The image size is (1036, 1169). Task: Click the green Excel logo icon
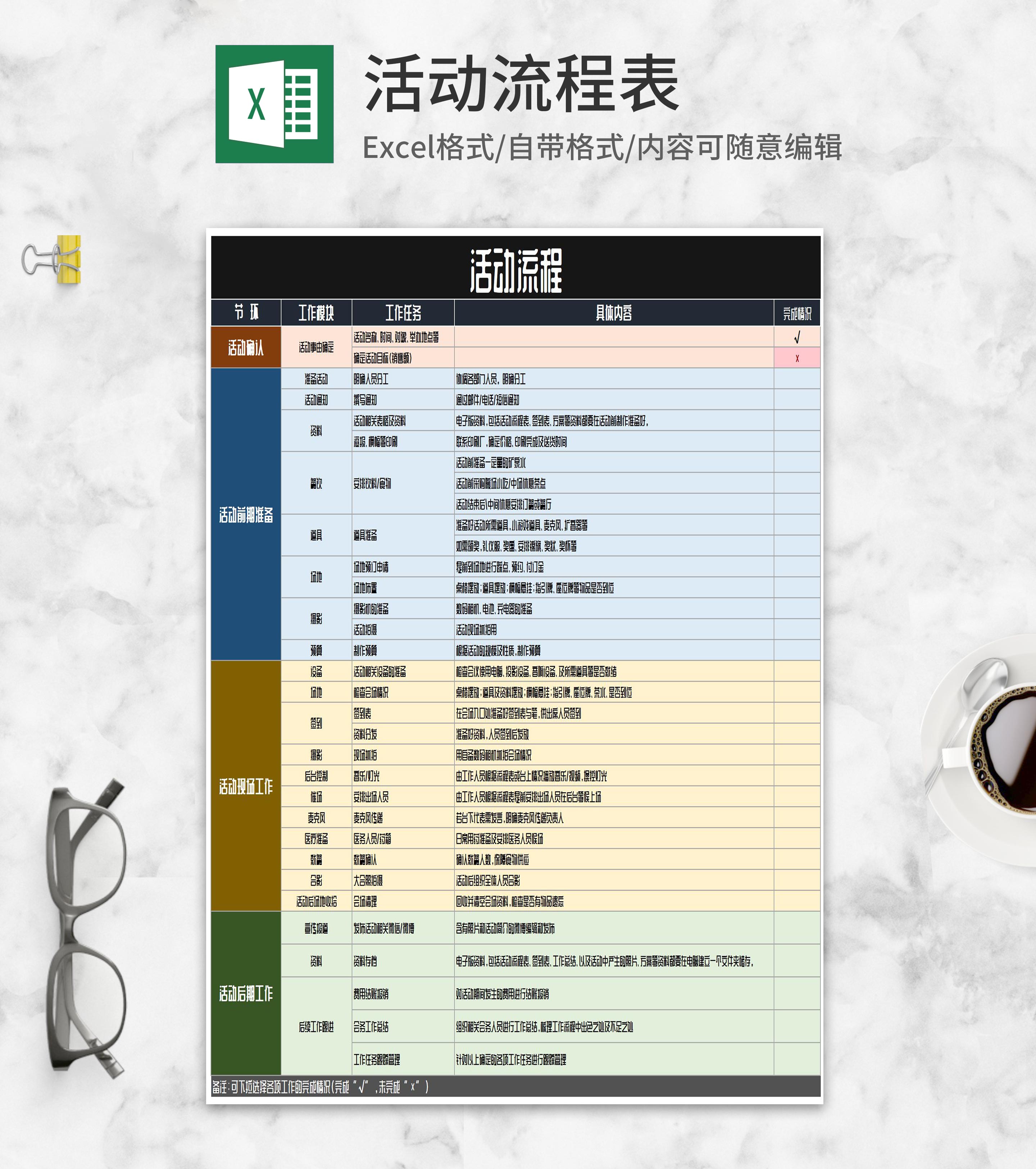[274, 104]
